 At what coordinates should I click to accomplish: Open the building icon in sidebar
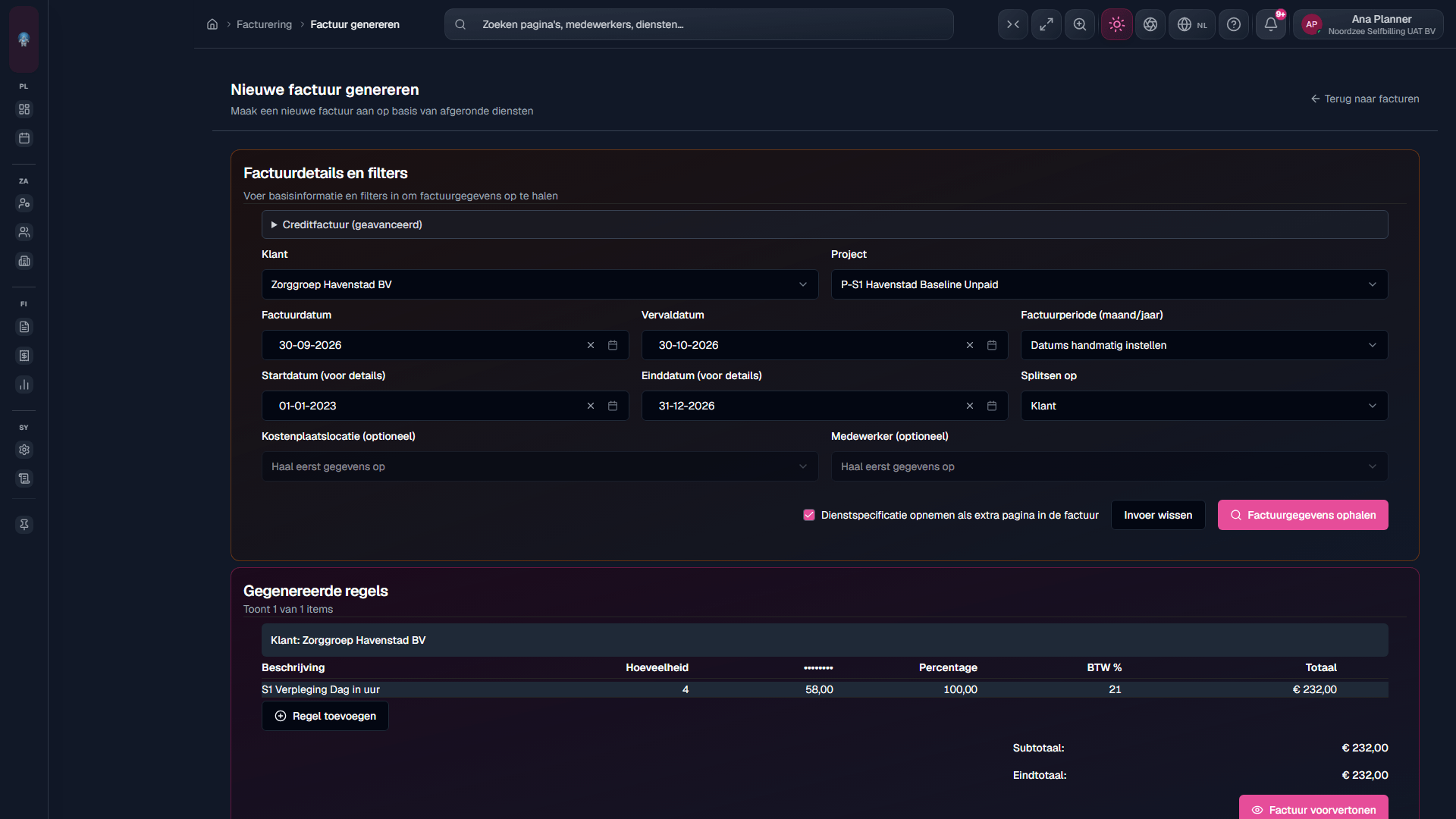[24, 261]
